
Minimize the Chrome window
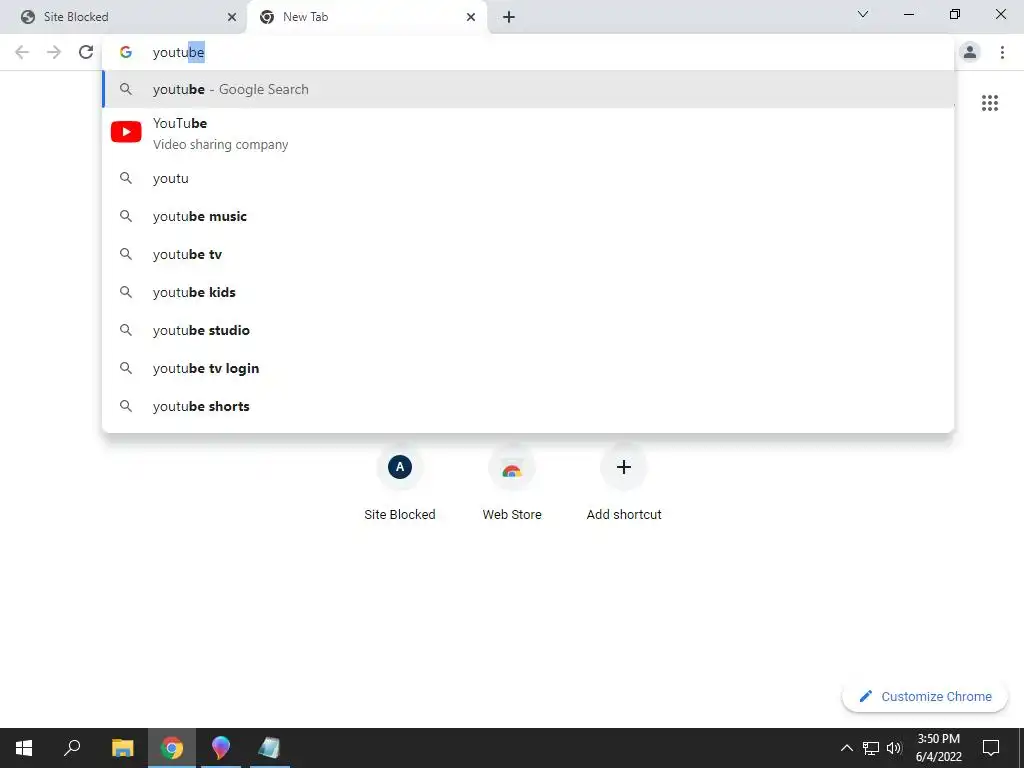click(x=908, y=14)
